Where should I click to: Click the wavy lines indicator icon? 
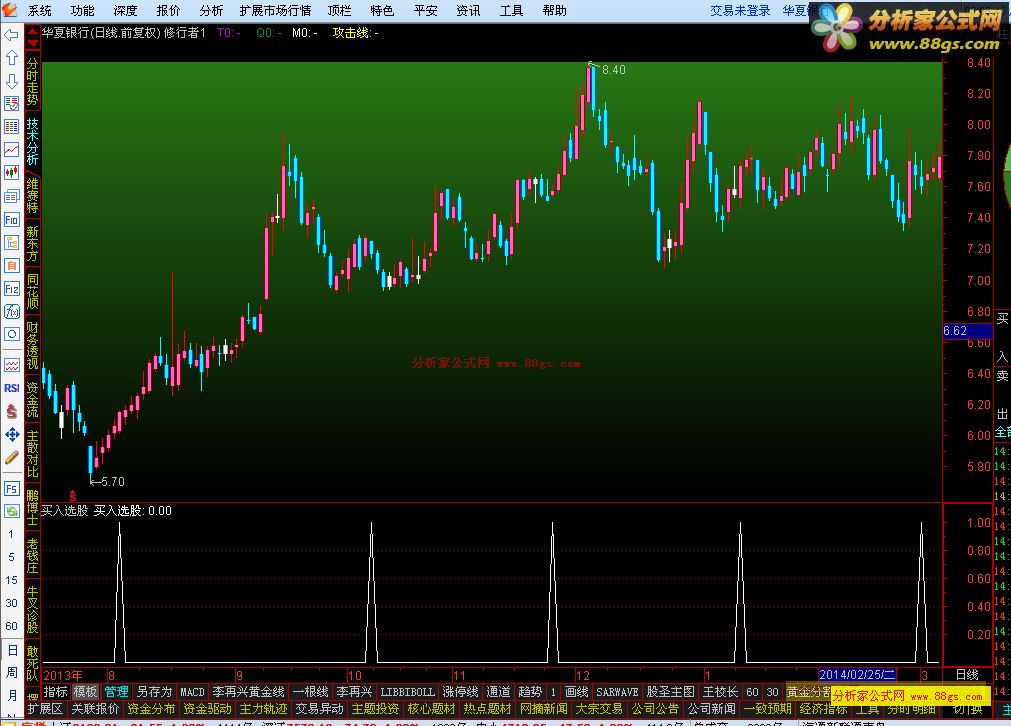coord(11,365)
